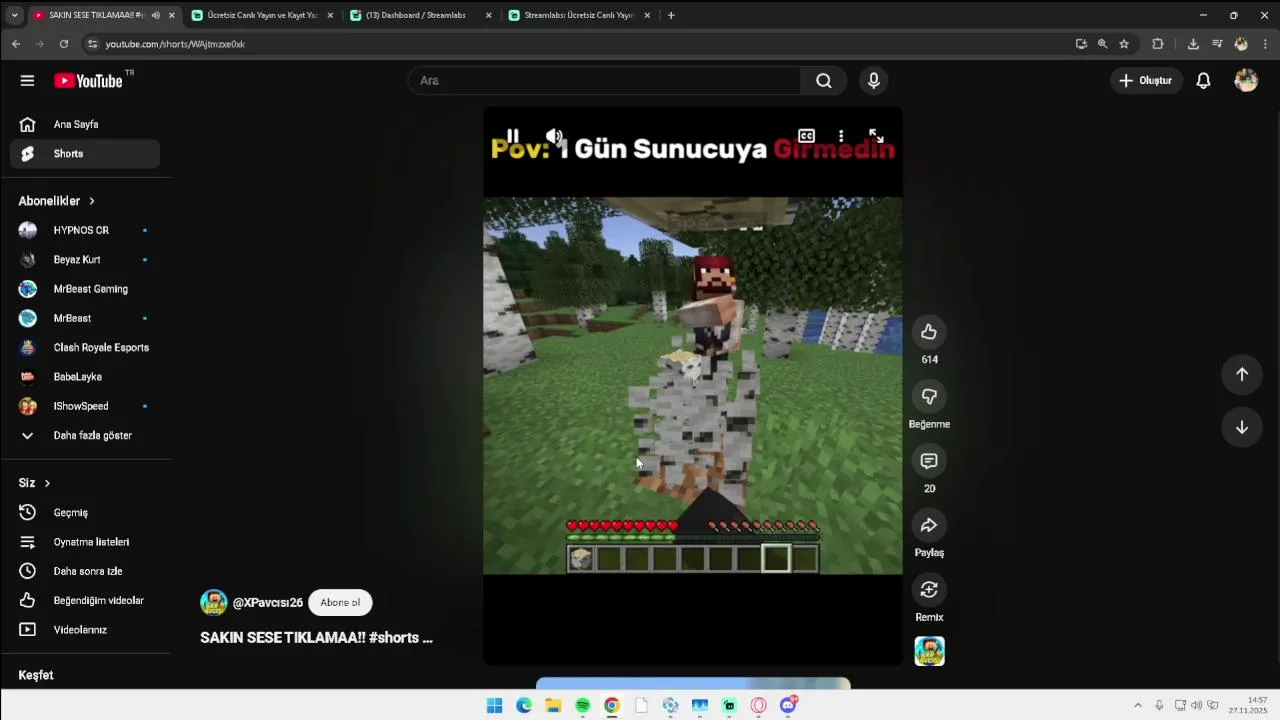Open the comments panel showing 20
1280x720 pixels.
[929, 461]
